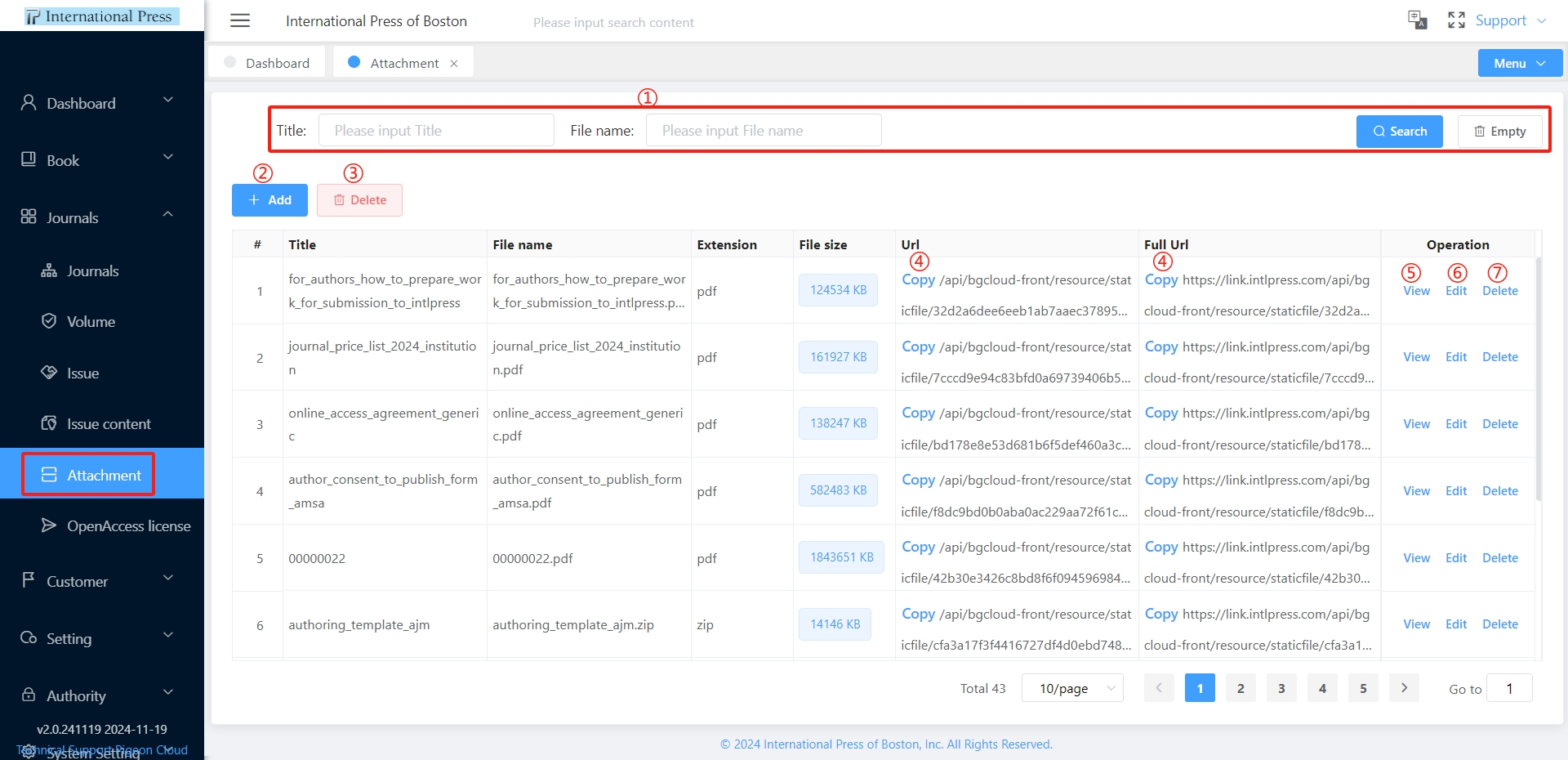The image size is (1568, 760).
Task: Go to page 4
Action: click(1322, 687)
